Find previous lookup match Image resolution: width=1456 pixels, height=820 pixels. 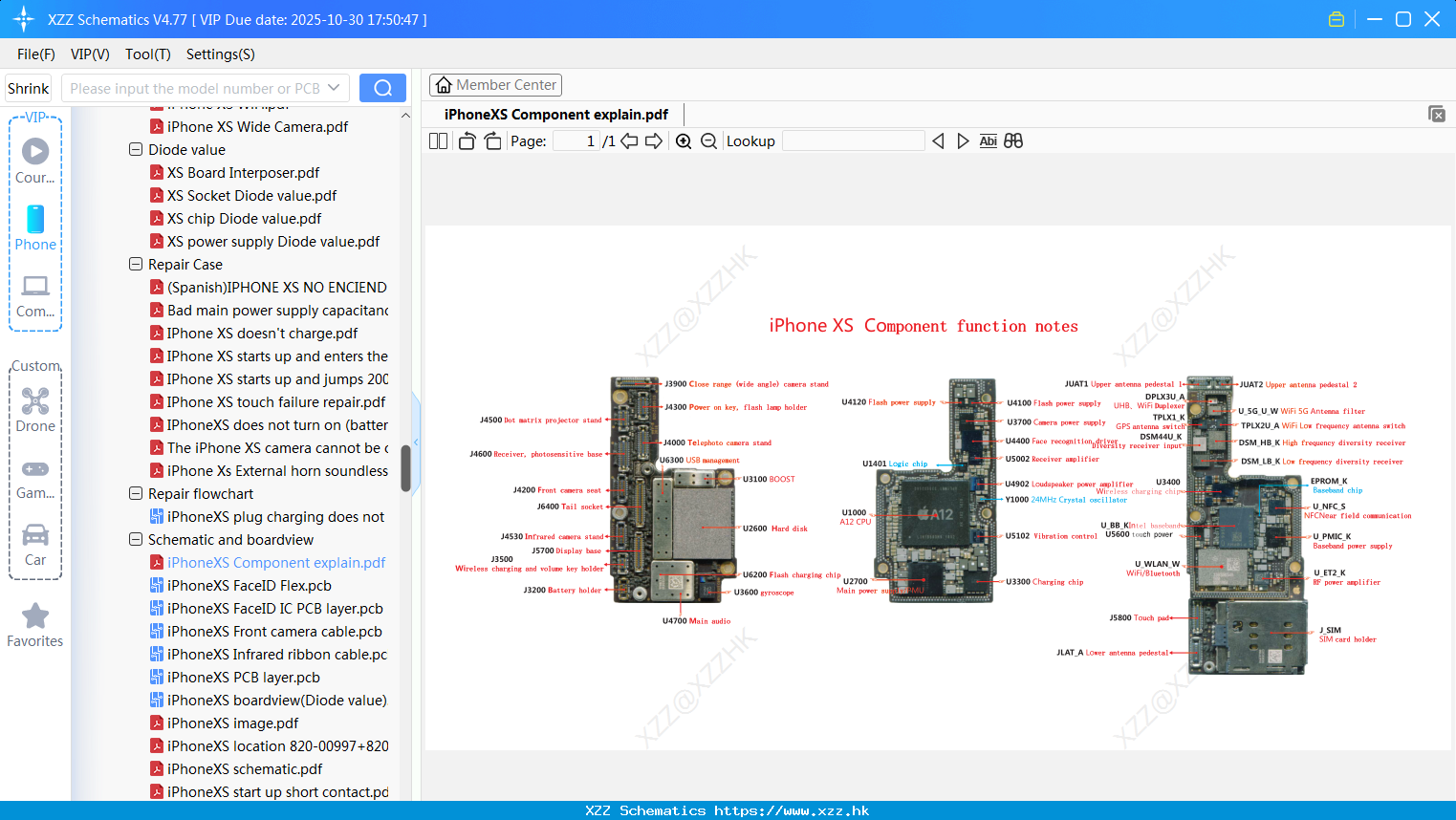coord(938,141)
